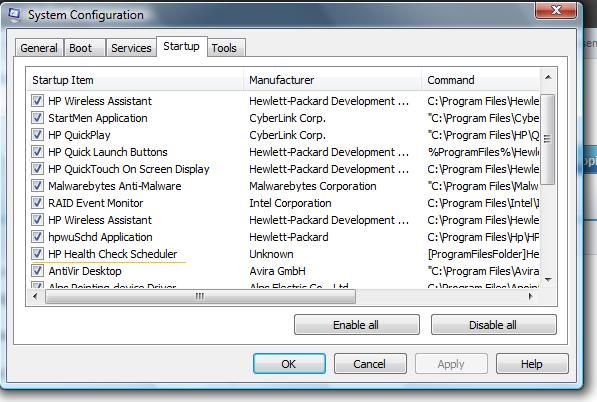Click the Unknown manufacturer entry
The height and width of the screenshot is (402, 597).
(x=271, y=254)
